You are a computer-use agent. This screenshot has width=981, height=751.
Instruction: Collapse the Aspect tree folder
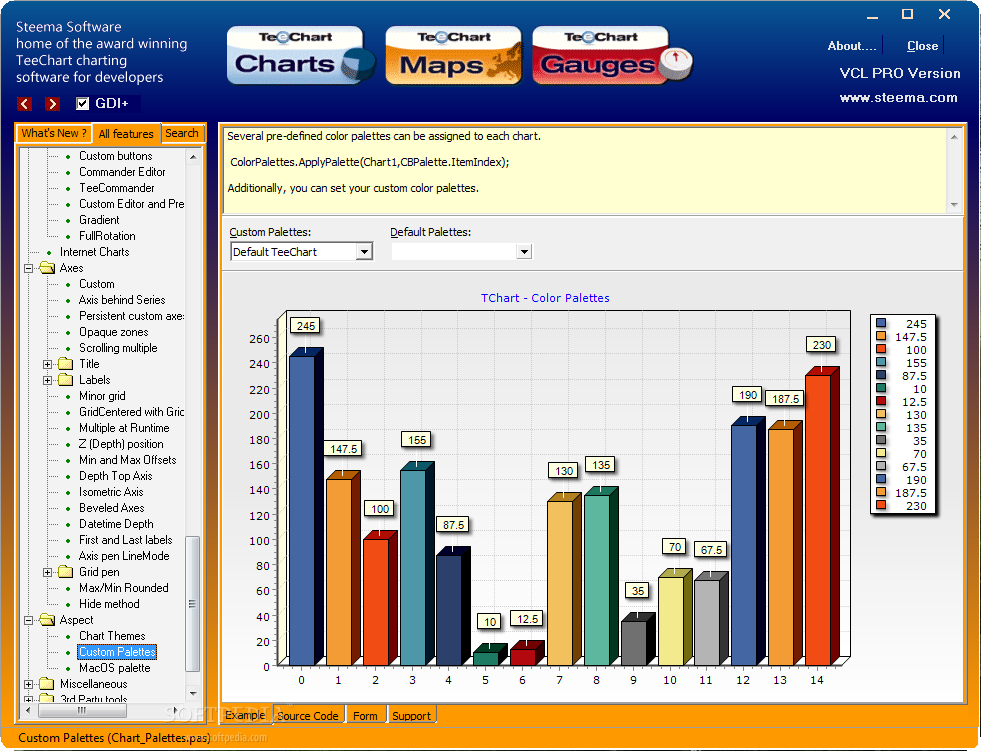coord(28,621)
